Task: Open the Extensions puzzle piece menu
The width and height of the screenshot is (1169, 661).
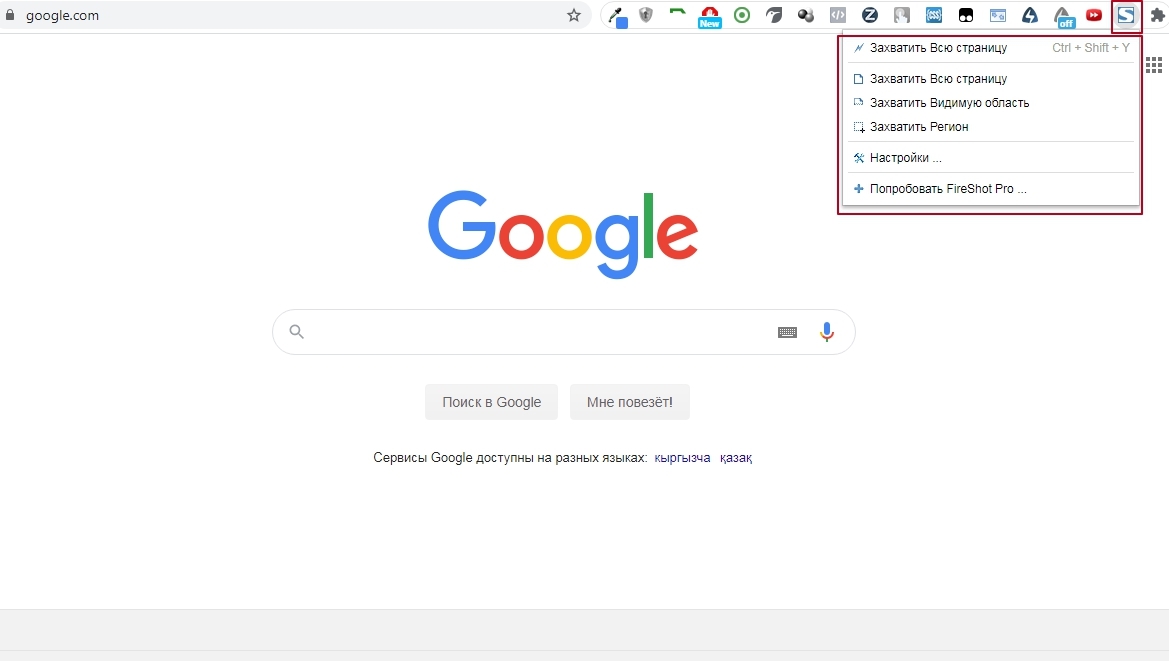Action: [1158, 15]
